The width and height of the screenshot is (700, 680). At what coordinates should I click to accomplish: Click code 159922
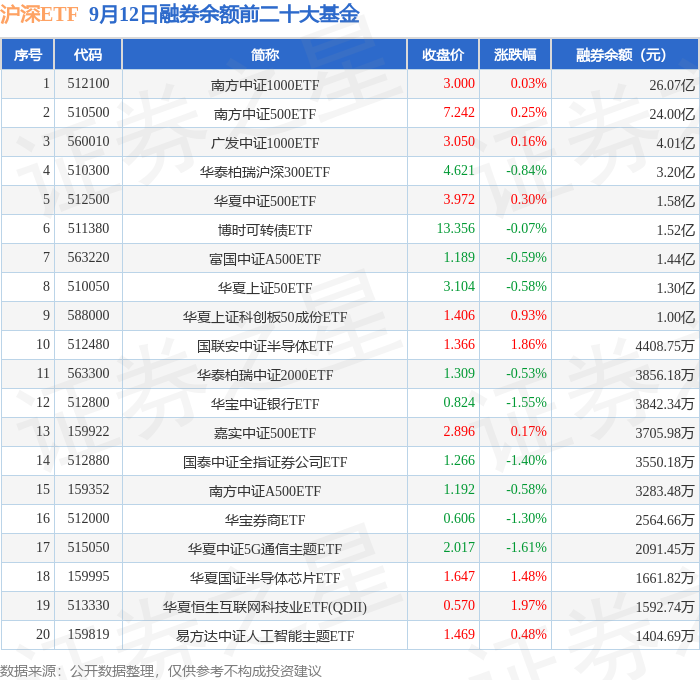tap(88, 432)
